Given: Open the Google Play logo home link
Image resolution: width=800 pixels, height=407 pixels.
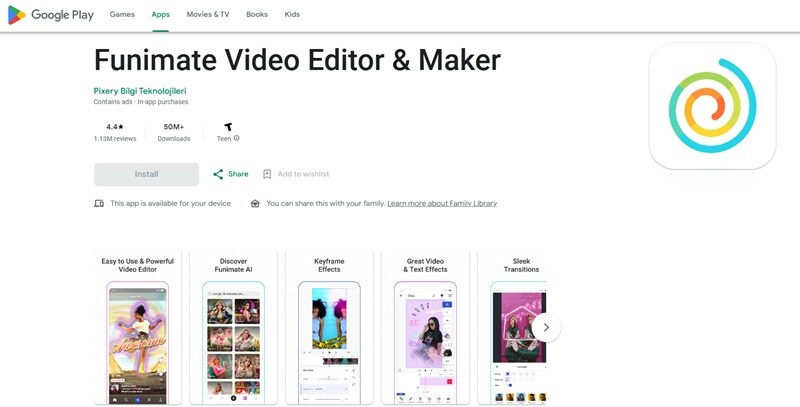Looking at the screenshot, I should pos(51,15).
